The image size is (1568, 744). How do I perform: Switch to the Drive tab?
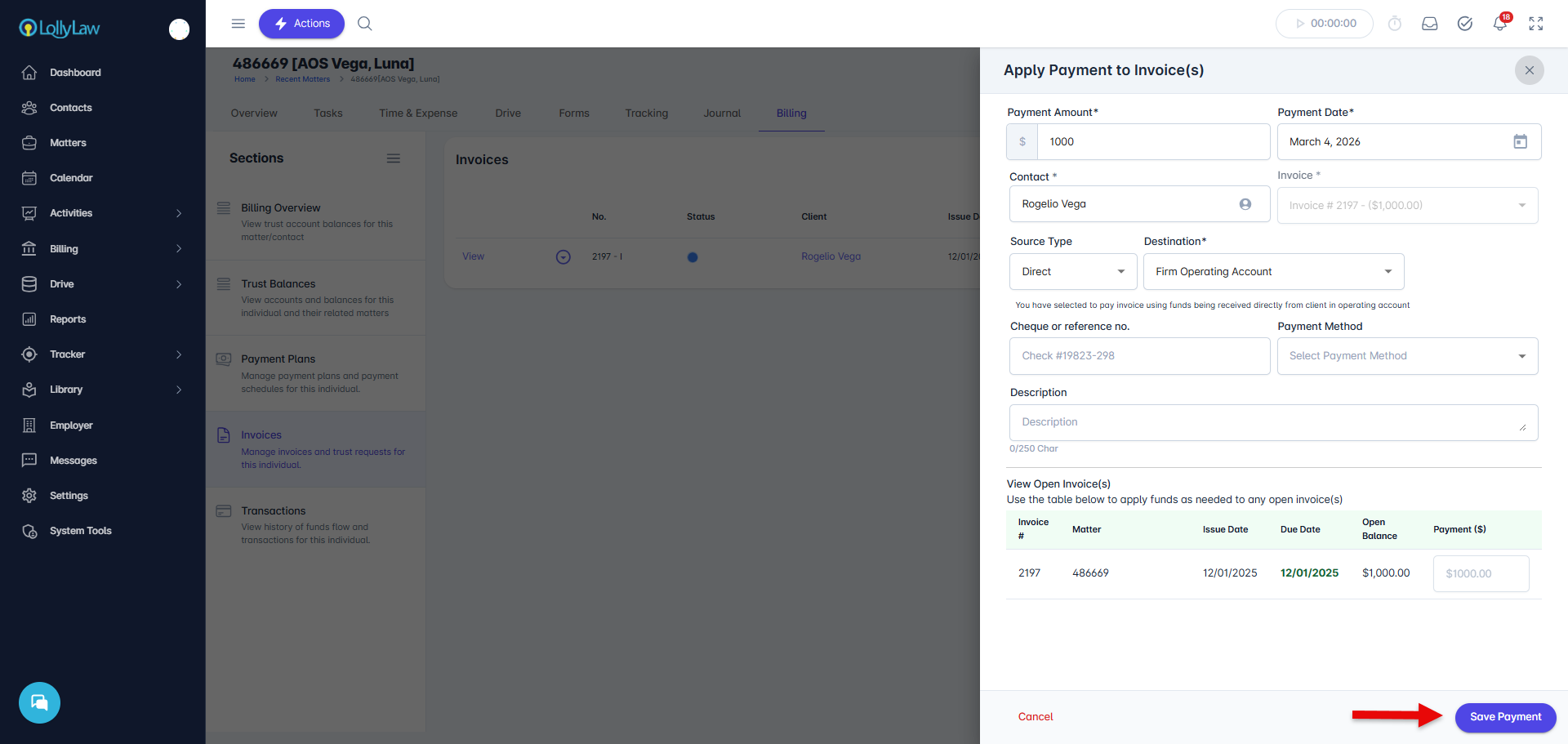tap(508, 114)
